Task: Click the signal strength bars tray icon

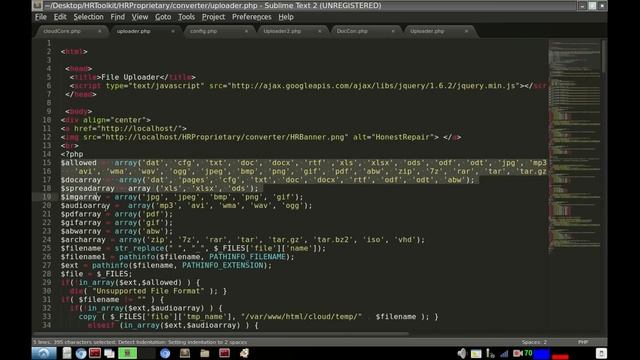Action: (504, 354)
